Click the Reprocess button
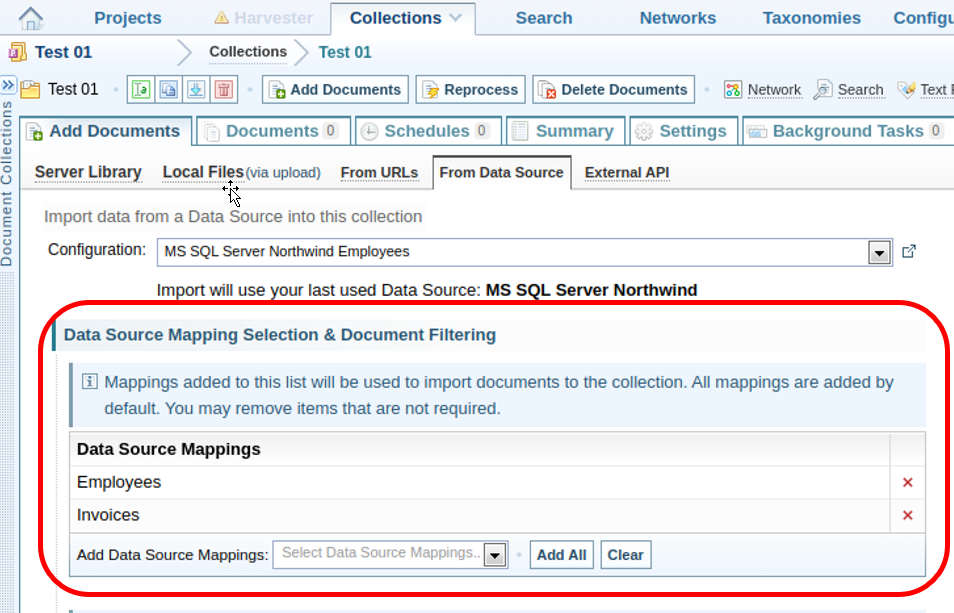This screenshot has height=613, width=954. tap(471, 89)
